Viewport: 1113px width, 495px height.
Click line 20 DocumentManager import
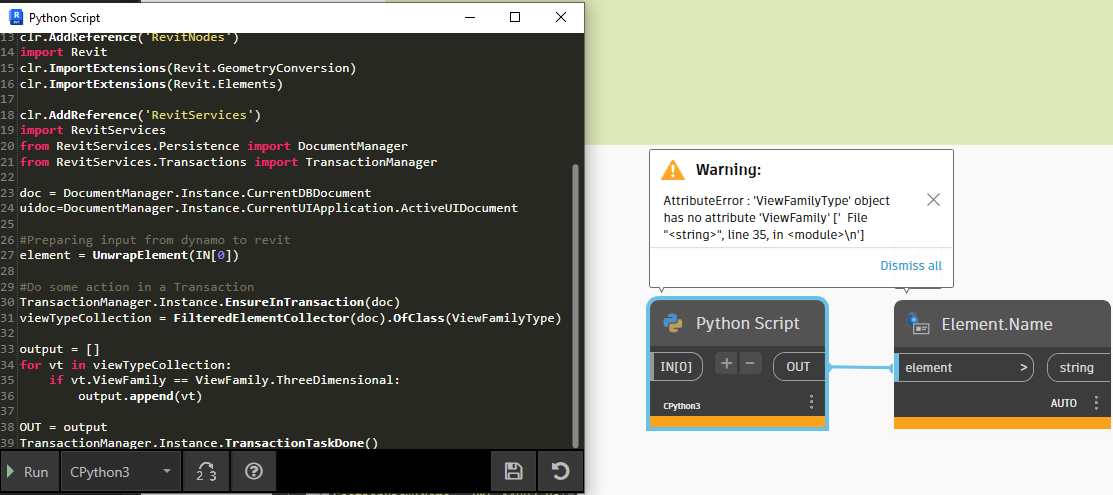tap(214, 146)
